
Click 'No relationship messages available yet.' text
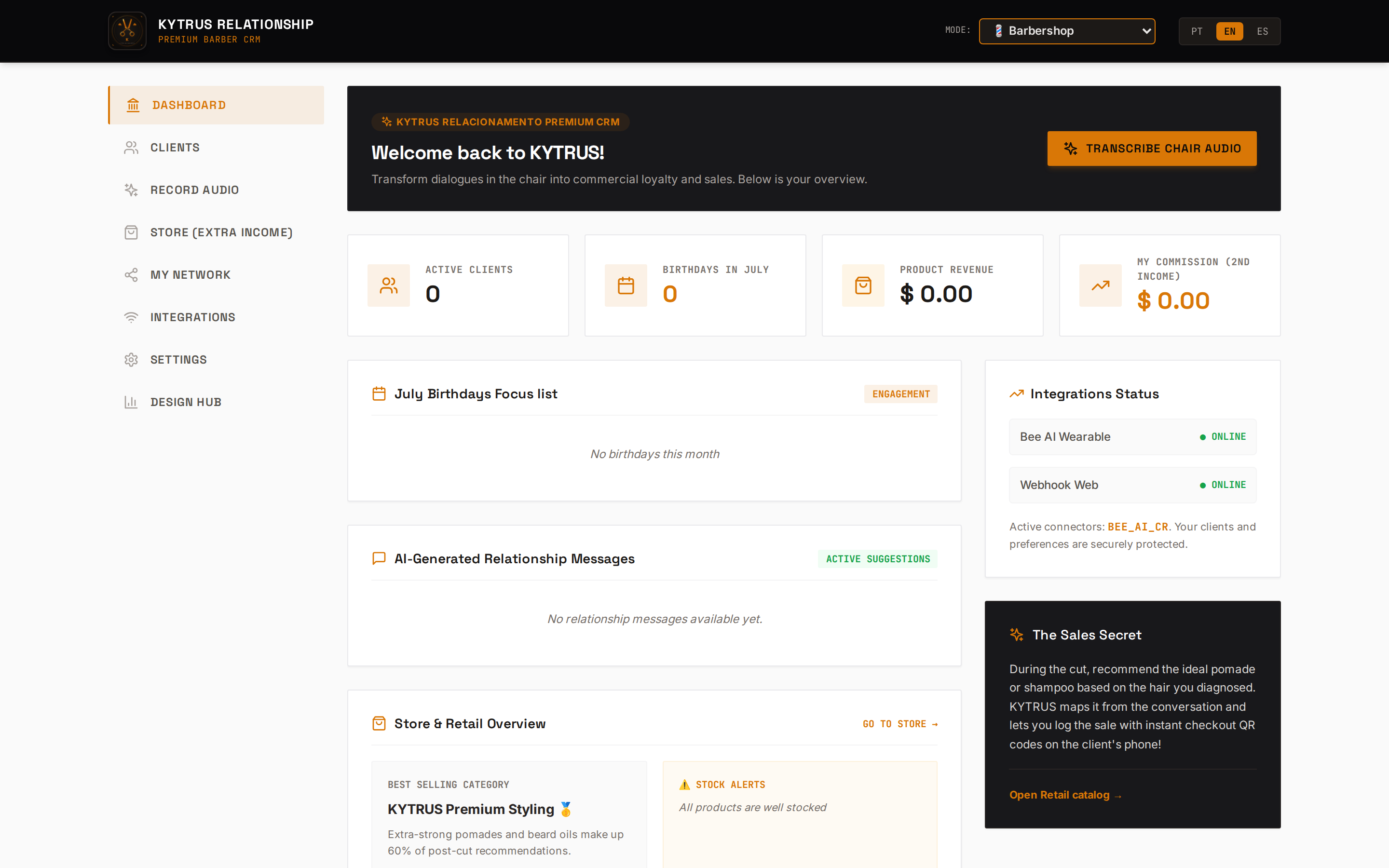click(x=654, y=619)
